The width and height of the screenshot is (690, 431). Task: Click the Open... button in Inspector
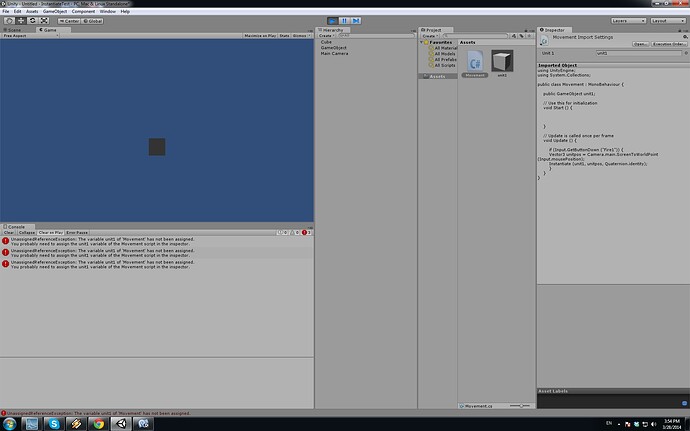(x=640, y=44)
